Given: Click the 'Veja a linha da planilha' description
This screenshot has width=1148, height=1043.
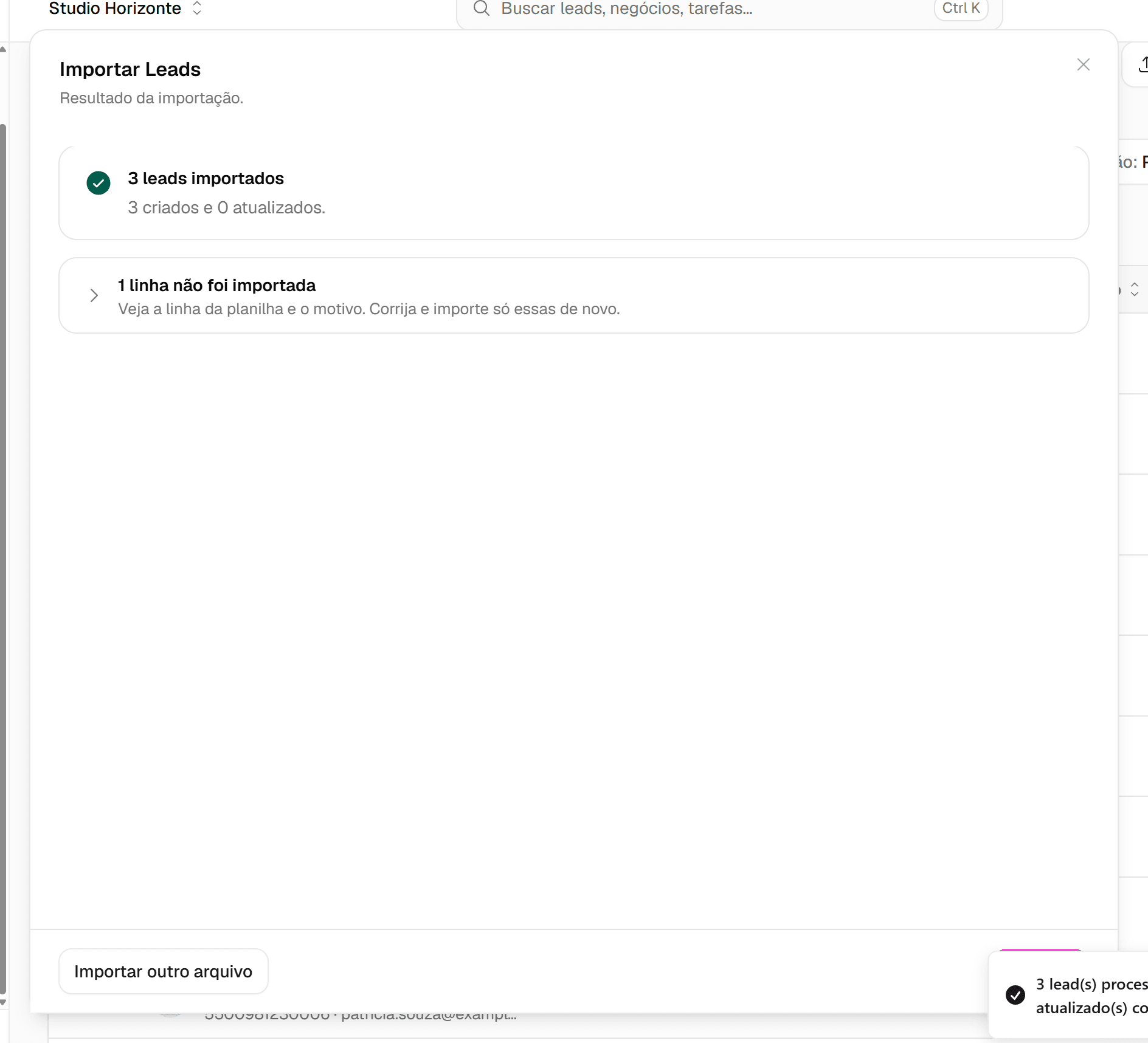Looking at the screenshot, I should point(368,309).
